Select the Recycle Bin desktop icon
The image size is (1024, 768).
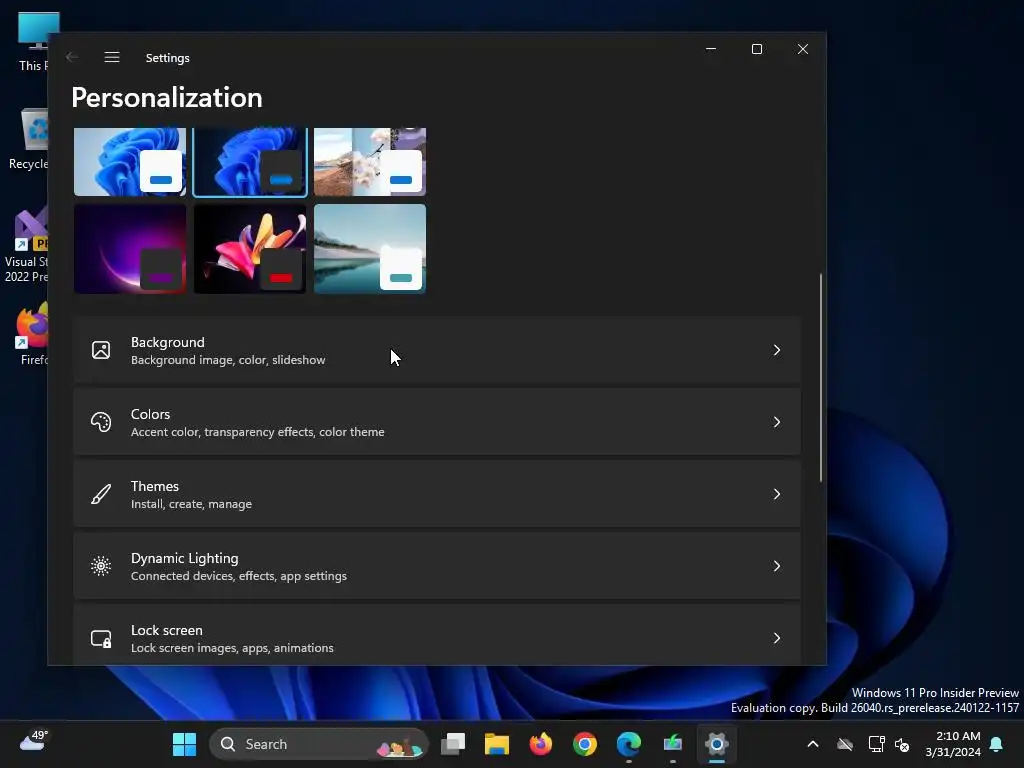pyautogui.click(x=31, y=138)
